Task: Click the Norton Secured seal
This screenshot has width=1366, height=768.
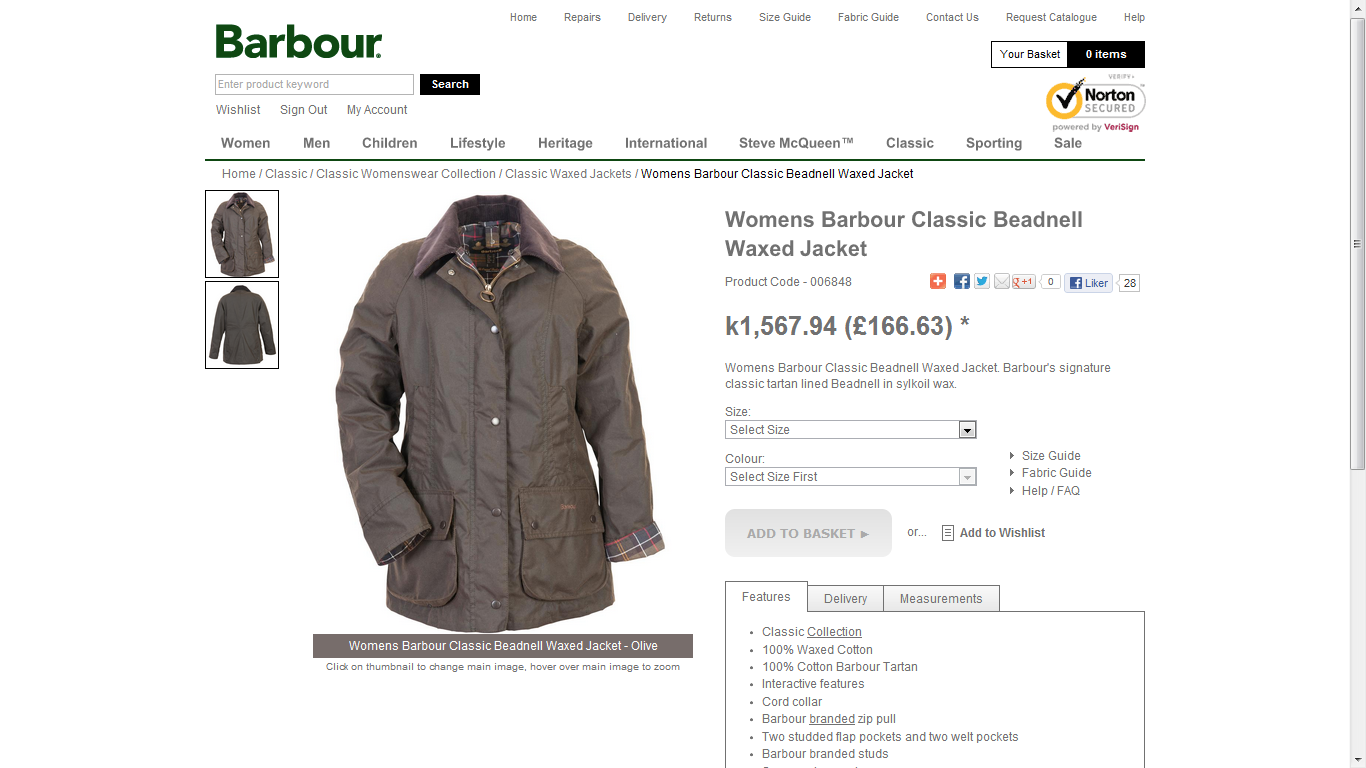Action: (1096, 104)
